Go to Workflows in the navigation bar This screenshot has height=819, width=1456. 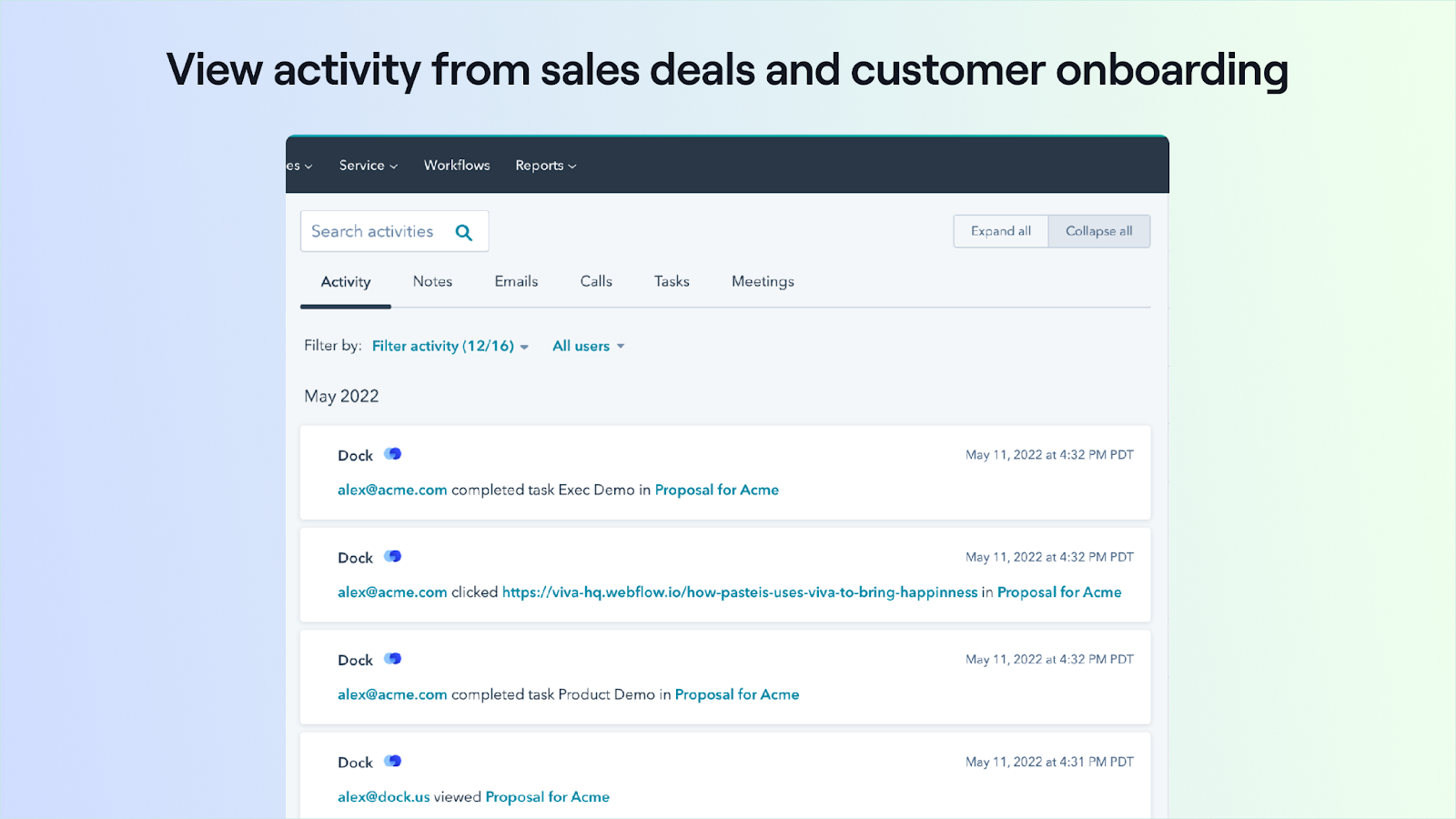click(457, 166)
